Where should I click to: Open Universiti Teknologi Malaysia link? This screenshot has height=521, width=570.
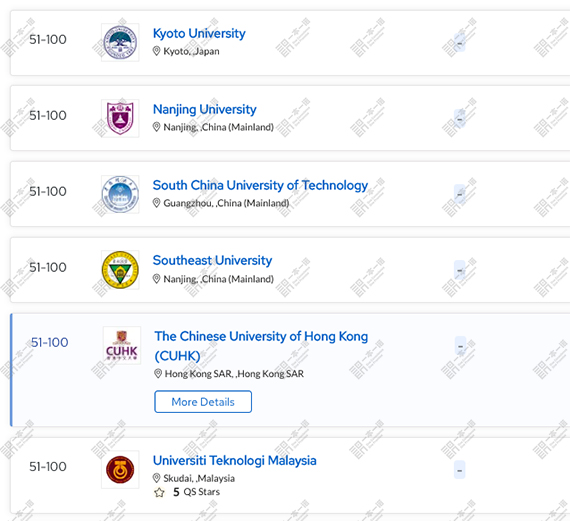pos(234,460)
